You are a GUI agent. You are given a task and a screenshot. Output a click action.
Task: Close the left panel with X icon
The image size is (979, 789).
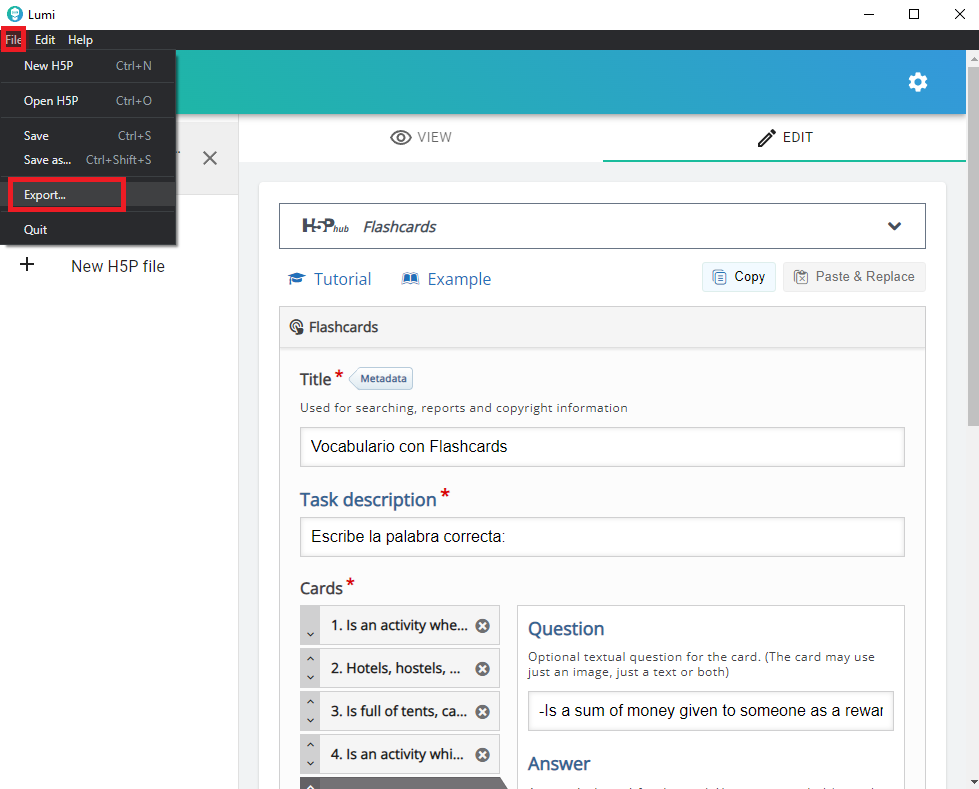click(x=210, y=158)
